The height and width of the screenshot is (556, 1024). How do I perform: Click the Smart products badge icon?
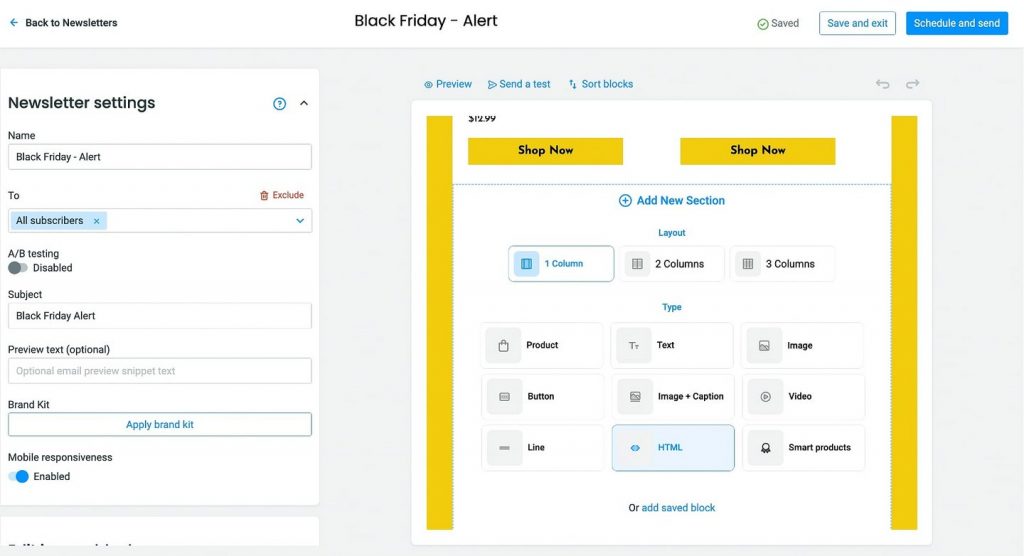click(765, 448)
